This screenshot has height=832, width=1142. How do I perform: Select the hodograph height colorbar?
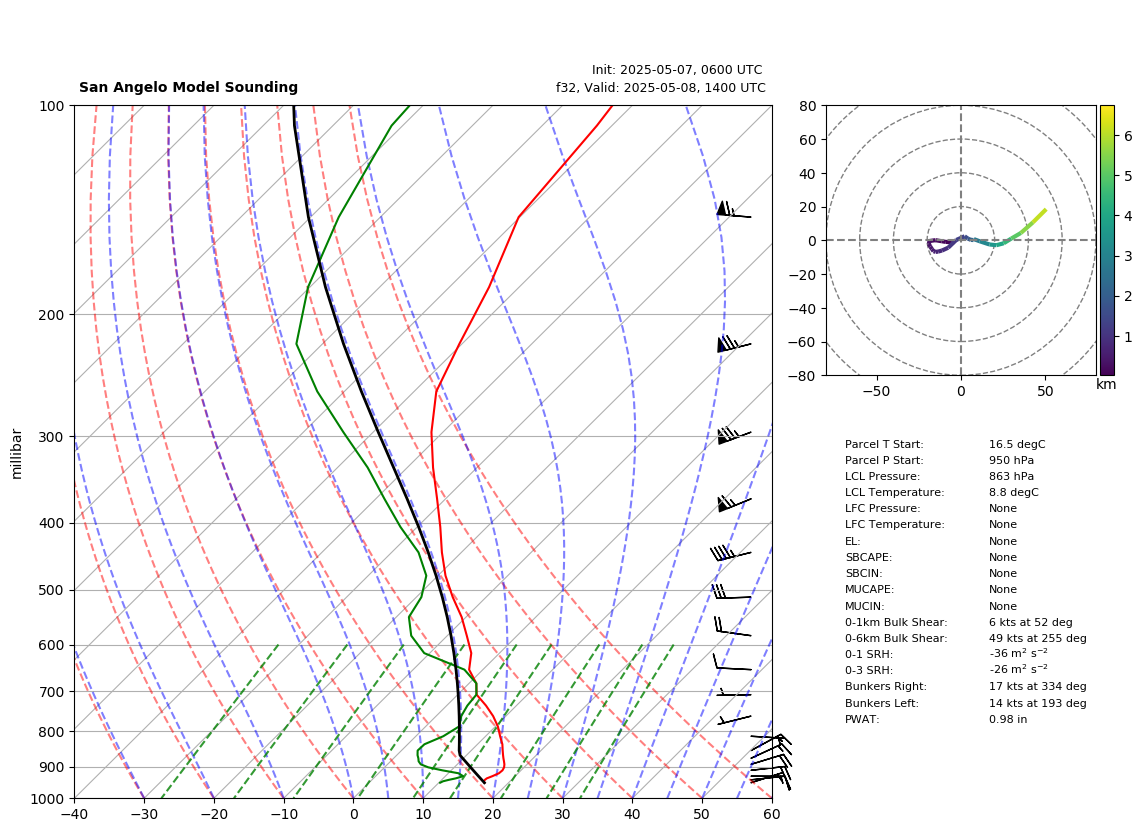click(x=1106, y=240)
